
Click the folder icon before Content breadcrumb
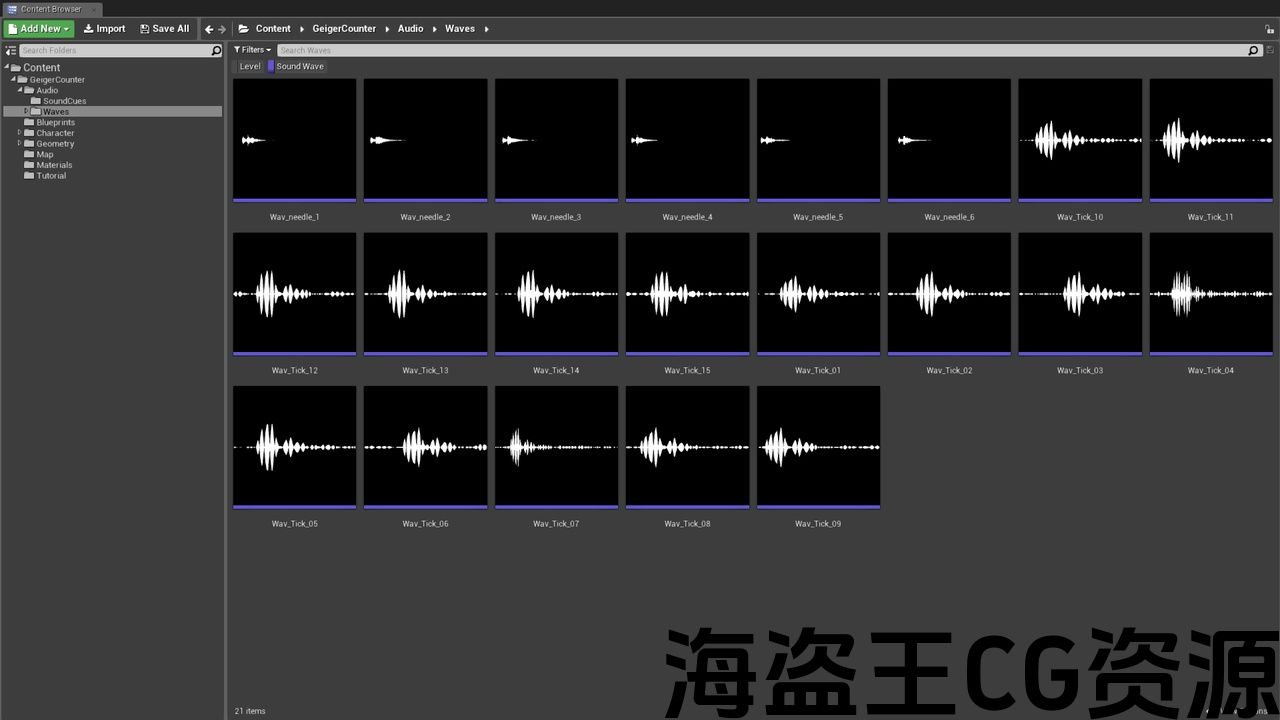coord(244,29)
